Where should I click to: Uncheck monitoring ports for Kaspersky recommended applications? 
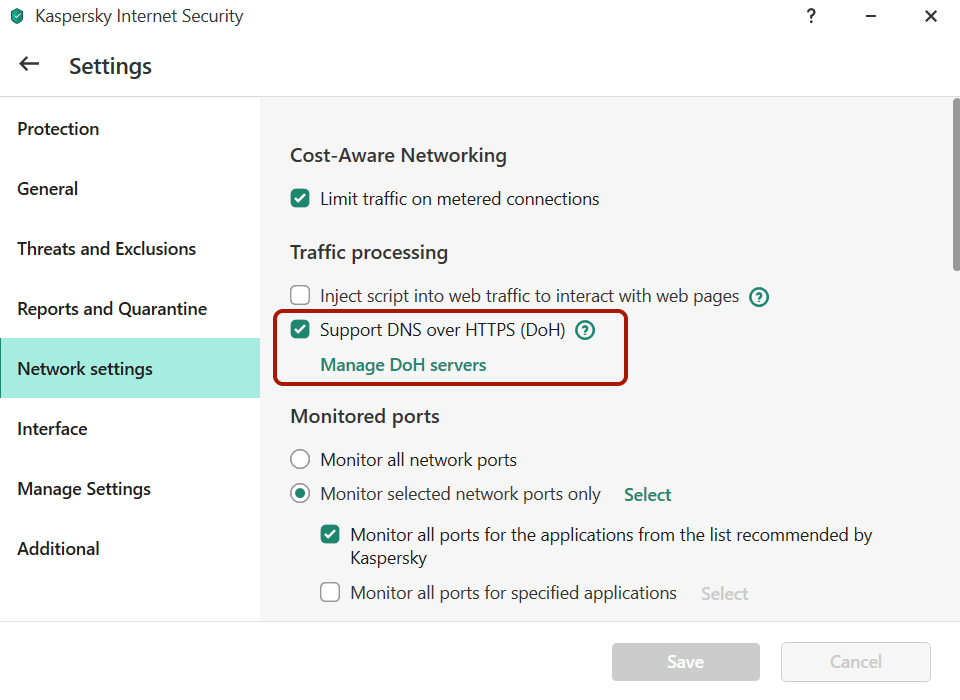330,534
